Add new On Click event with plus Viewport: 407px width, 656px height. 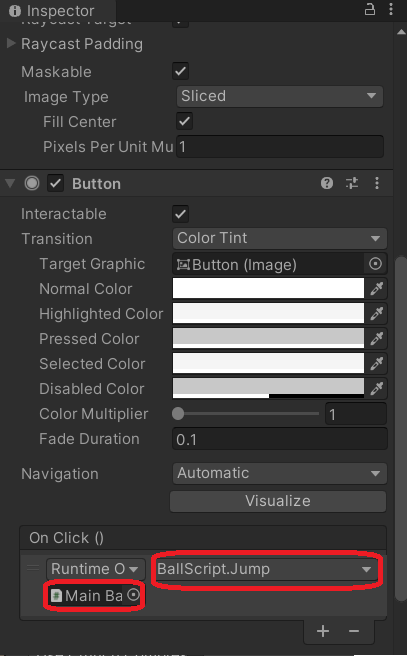323,631
